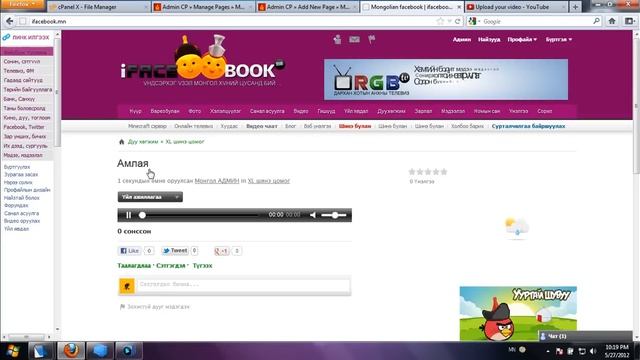The width and height of the screenshot is (640, 360).
Task: Click the system tray volume icon
Action: point(593,351)
